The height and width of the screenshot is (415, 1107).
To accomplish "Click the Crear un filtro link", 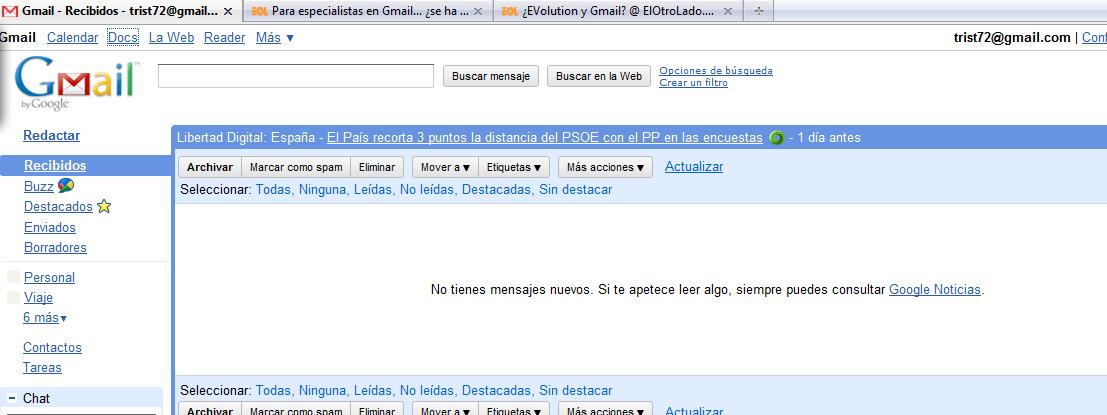I will coord(693,83).
